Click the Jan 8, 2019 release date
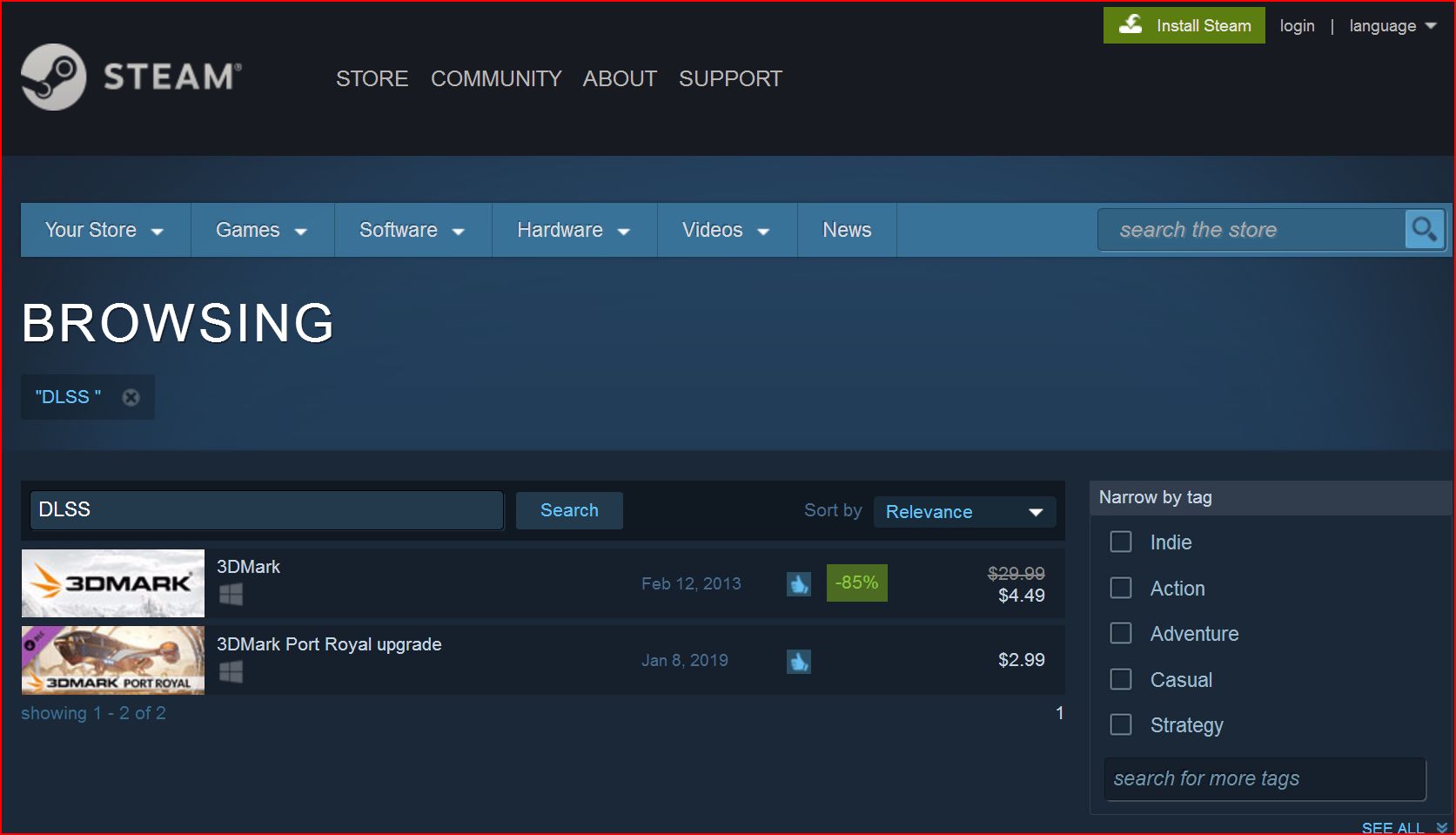Image resolution: width=1456 pixels, height=835 pixels. click(x=685, y=660)
